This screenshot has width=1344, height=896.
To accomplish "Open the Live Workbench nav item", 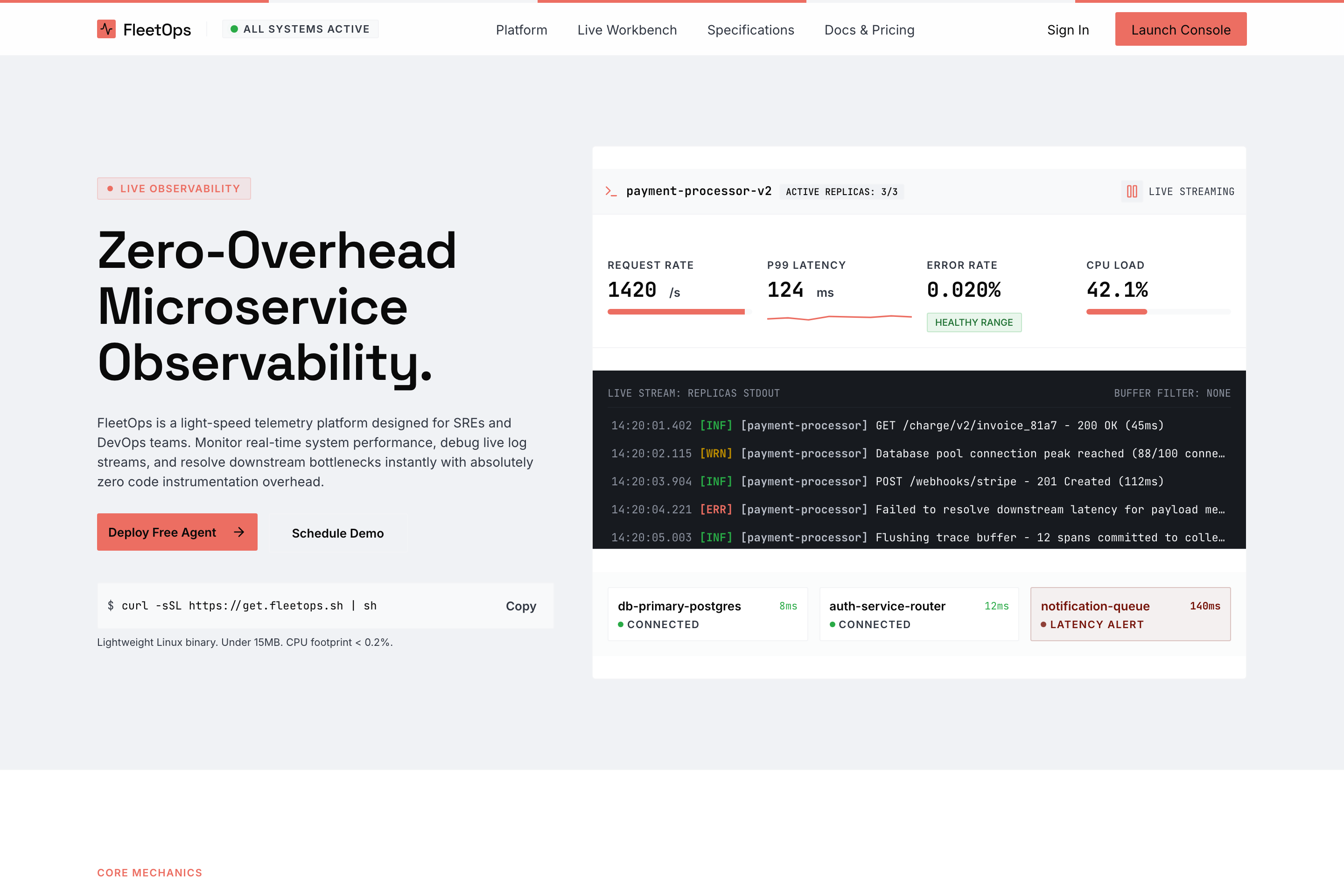I will pyautogui.click(x=627, y=30).
